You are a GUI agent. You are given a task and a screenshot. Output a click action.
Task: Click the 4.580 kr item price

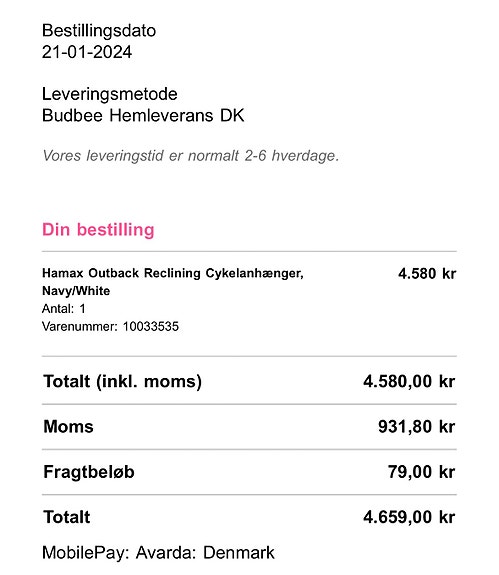pyautogui.click(x=427, y=274)
